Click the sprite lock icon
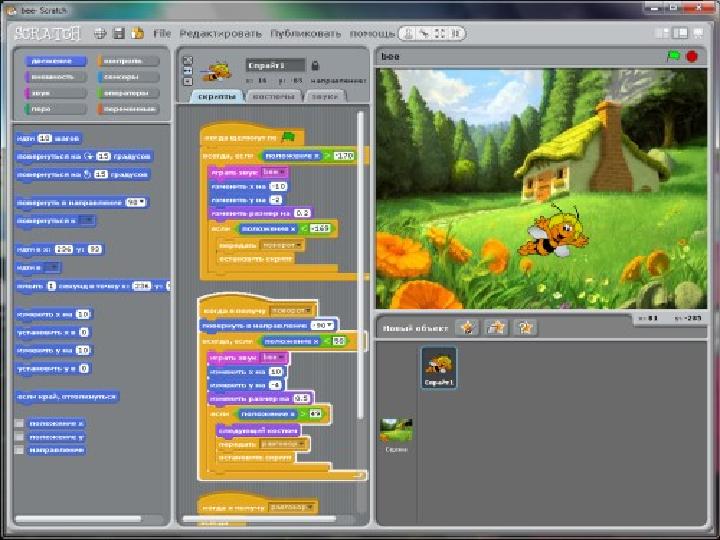Screen dimensions: 720x540 pyautogui.click(x=315, y=65)
